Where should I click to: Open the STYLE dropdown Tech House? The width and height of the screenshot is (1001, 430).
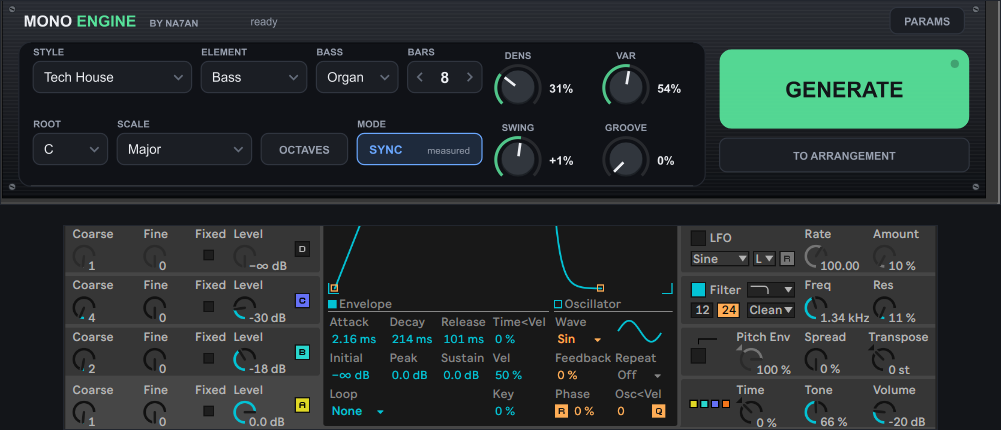pyautogui.click(x=112, y=77)
